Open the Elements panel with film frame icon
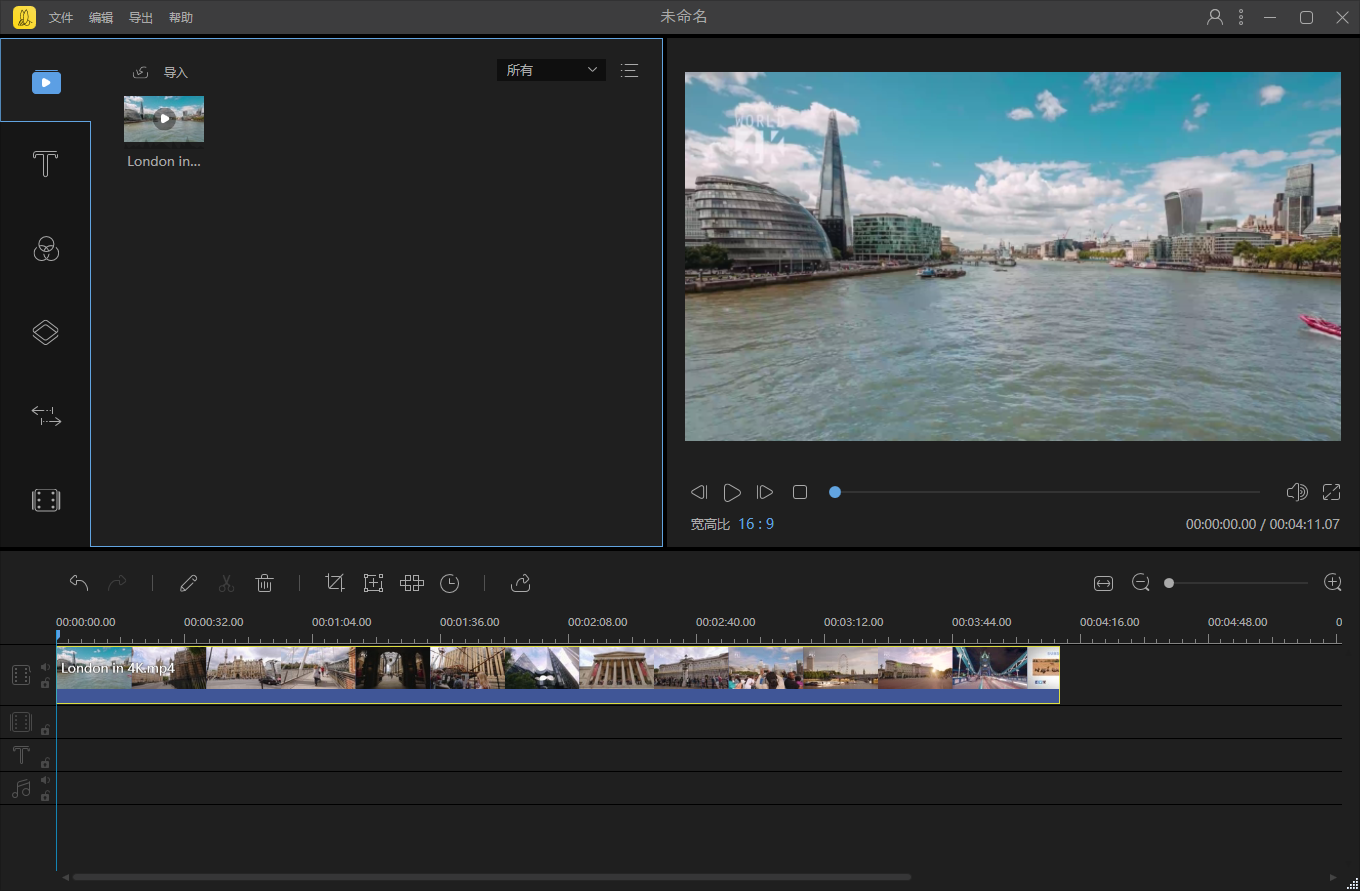The height and width of the screenshot is (891, 1360). pos(46,500)
